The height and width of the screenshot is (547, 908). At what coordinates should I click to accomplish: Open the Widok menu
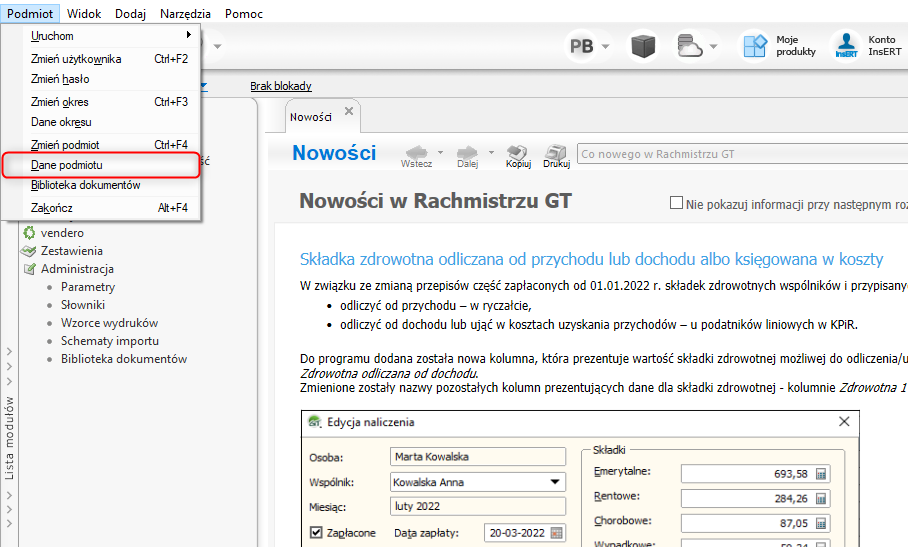(84, 13)
